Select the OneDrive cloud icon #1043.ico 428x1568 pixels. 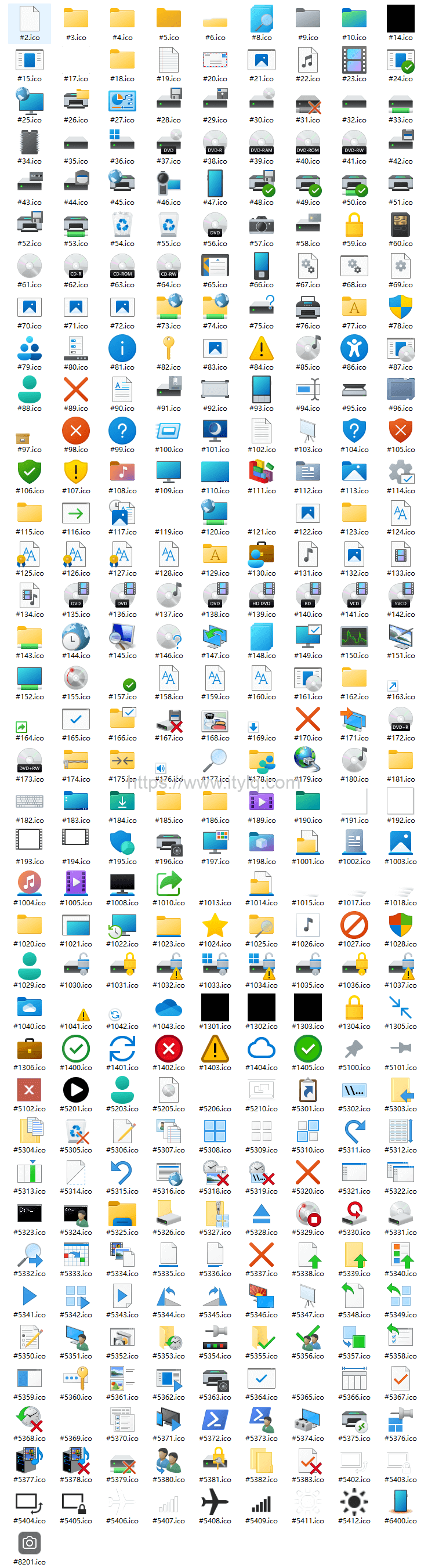pyautogui.click(x=168, y=1008)
